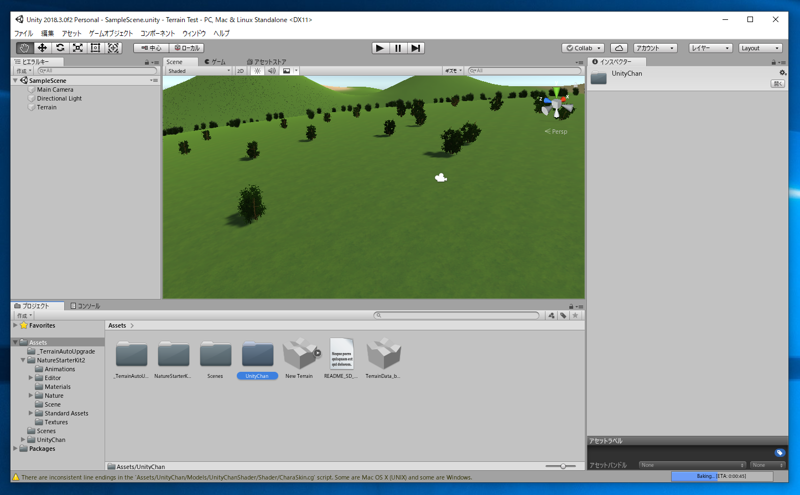Toggle scene audio button
Screen dimensions: 800x495
coord(272,71)
